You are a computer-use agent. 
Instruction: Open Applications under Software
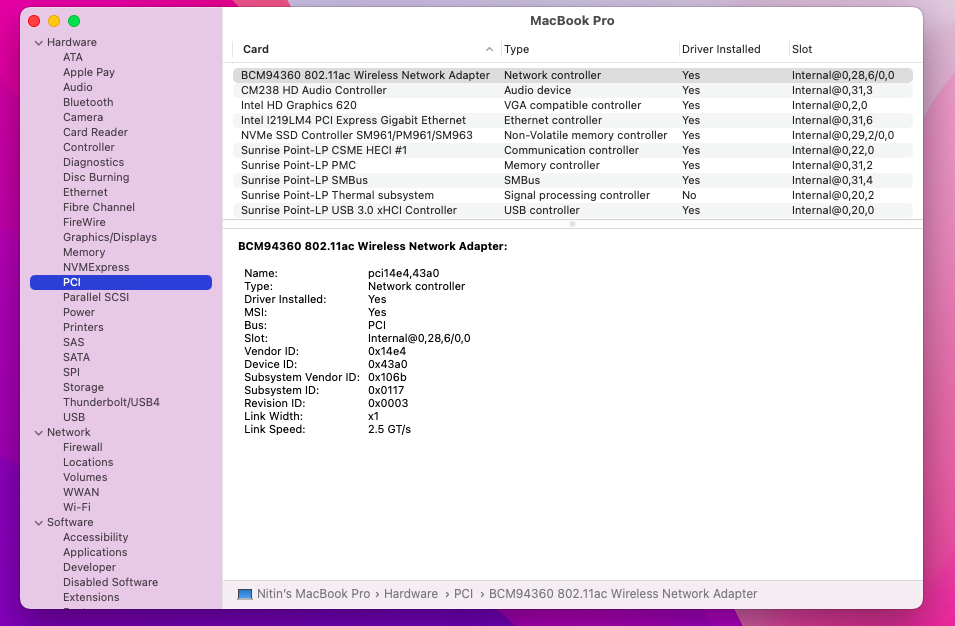coord(95,552)
